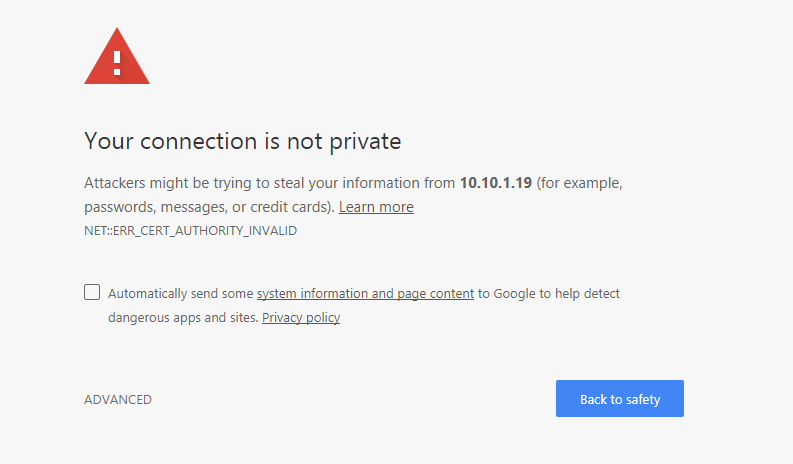Click 'passwords, messages, or credit cards' text

tap(208, 207)
